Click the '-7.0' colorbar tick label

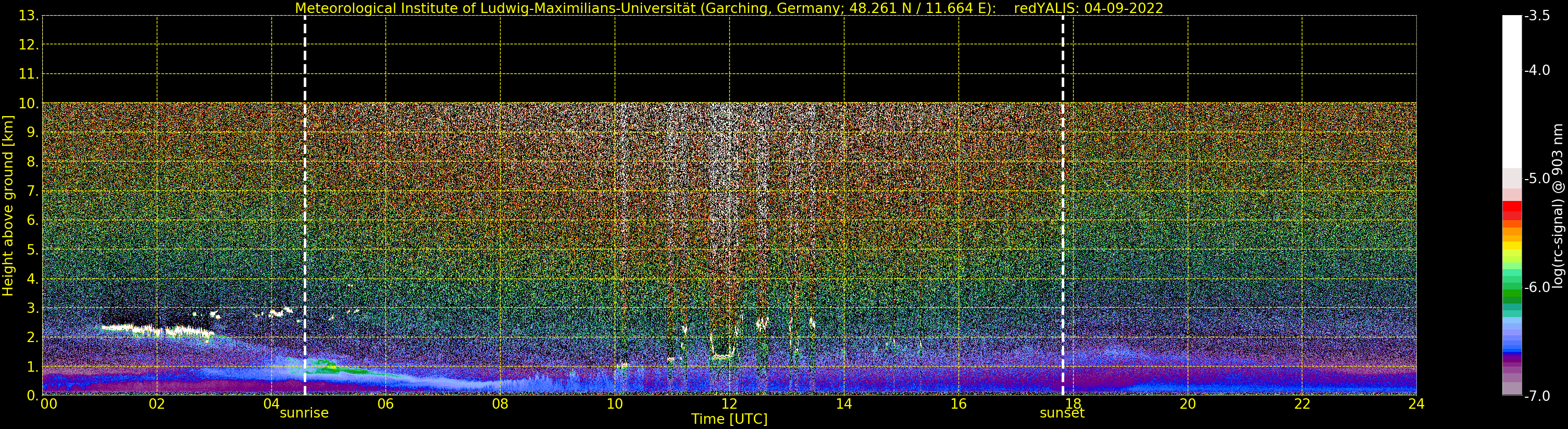coord(1537,396)
